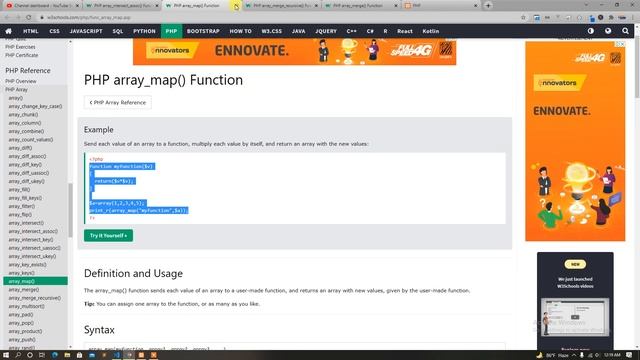Image resolution: width=640 pixels, height=360 pixels.
Task: Click the PHP Array Reference back button
Action: click(118, 102)
